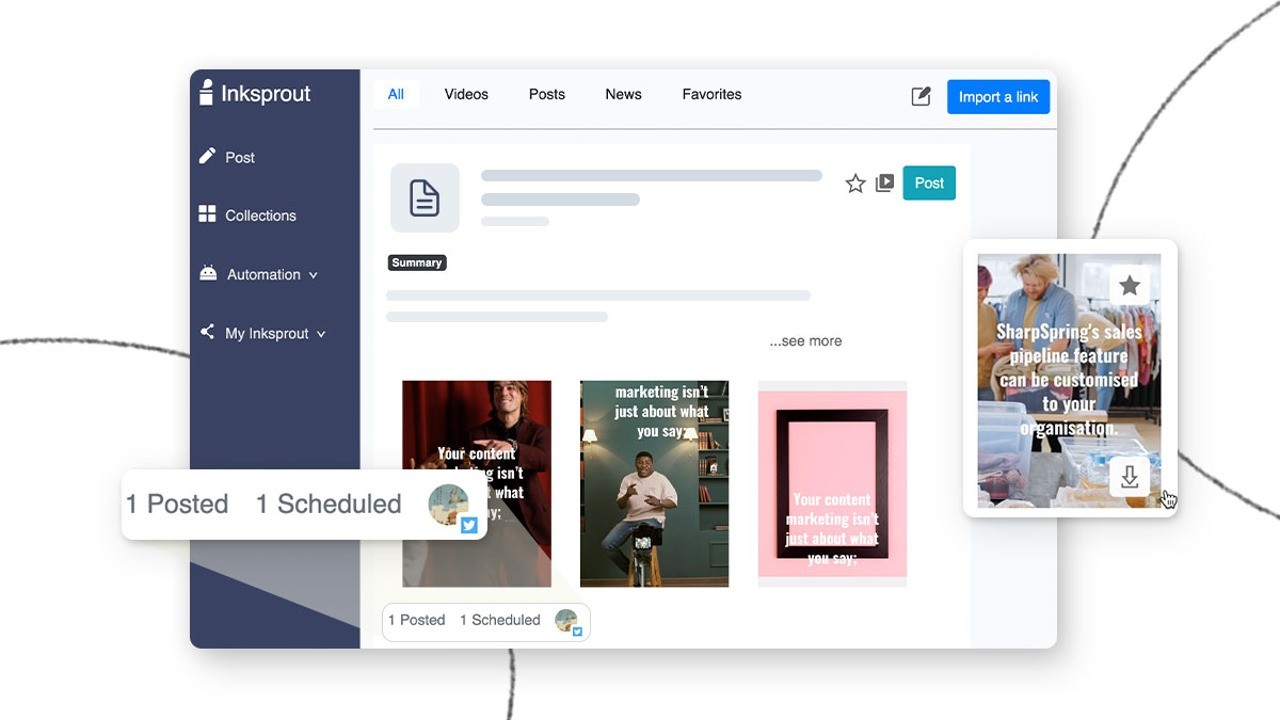The image size is (1280, 720).
Task: Click the Automation robot icon
Action: click(x=208, y=273)
